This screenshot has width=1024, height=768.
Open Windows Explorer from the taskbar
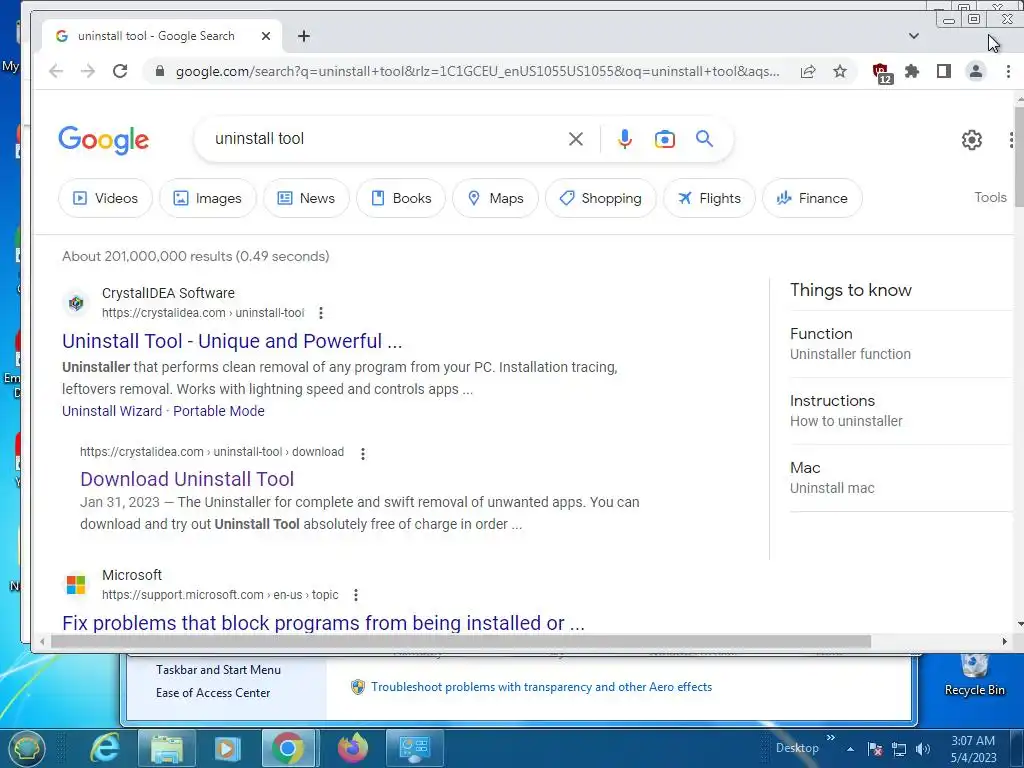[x=167, y=748]
